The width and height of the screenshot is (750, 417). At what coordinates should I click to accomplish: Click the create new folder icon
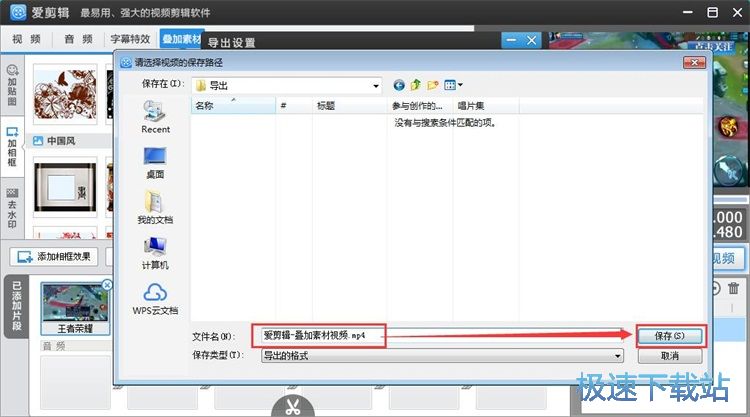(x=433, y=85)
